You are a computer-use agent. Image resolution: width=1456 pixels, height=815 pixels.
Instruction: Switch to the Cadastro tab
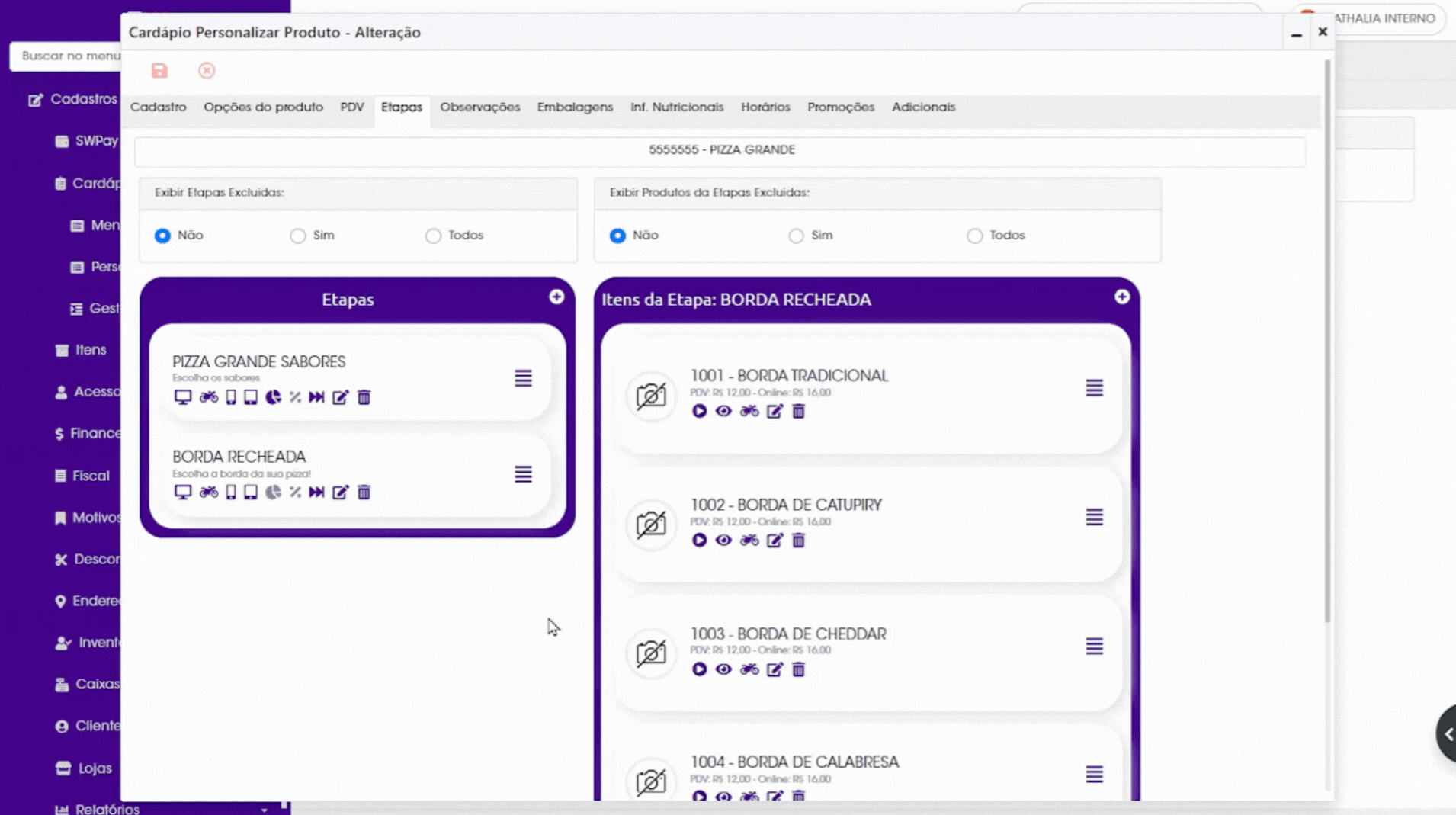[158, 107]
